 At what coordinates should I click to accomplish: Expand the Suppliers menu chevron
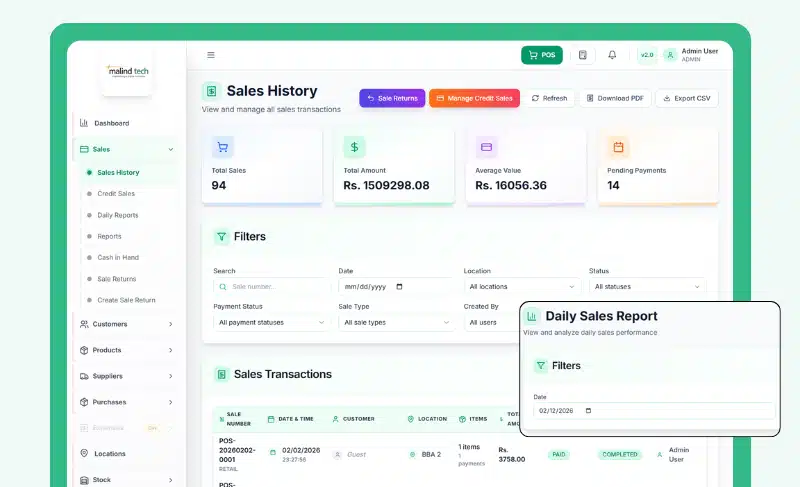tap(170, 376)
